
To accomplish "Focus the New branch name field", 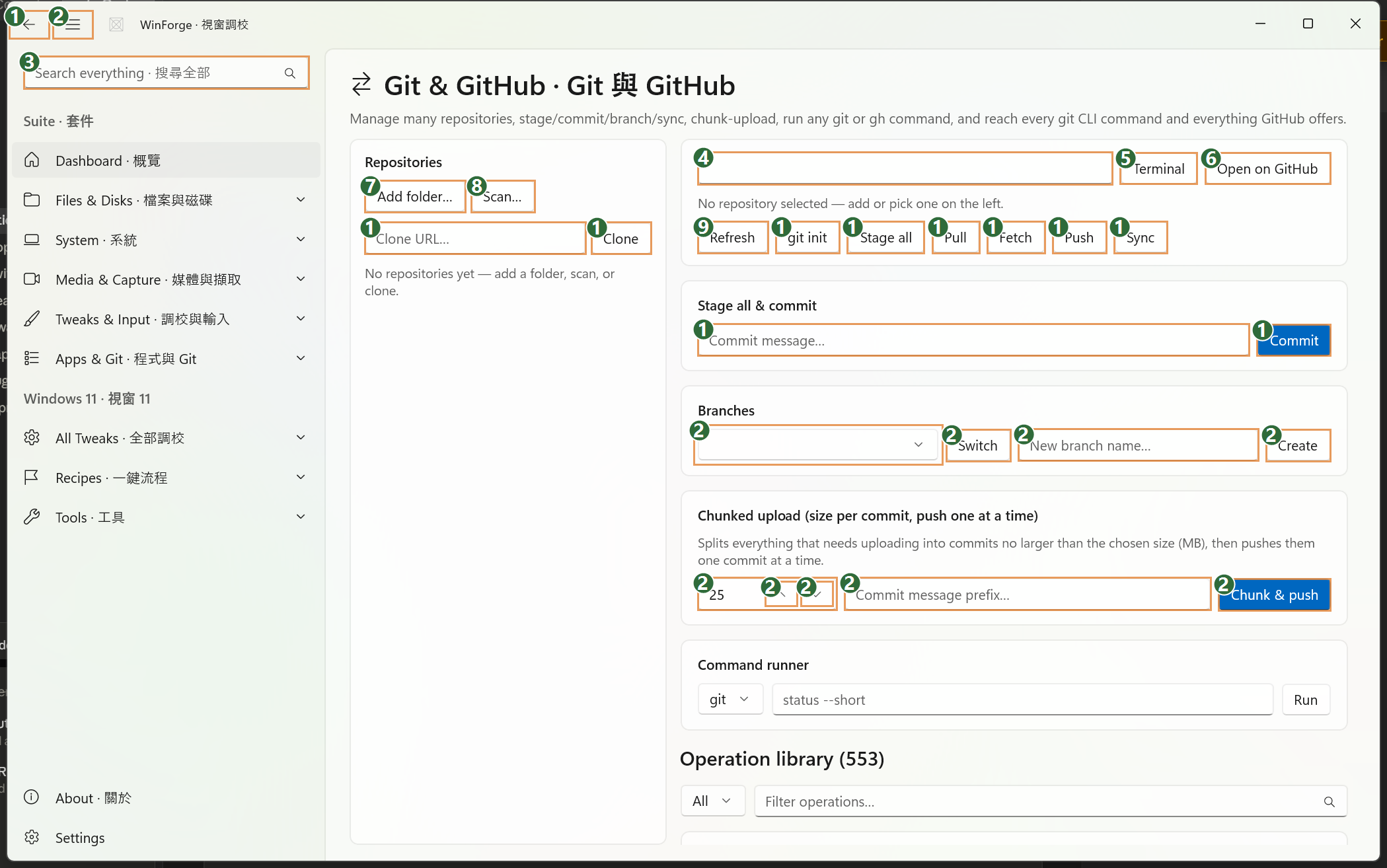I will pos(1138,445).
